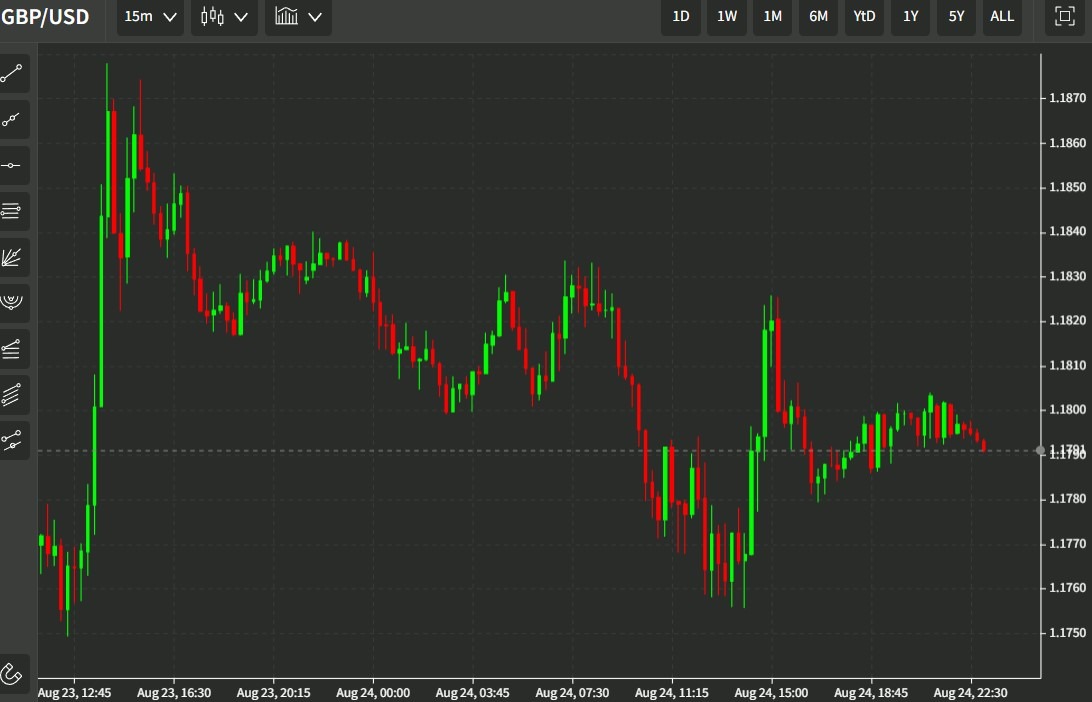This screenshot has width=1092, height=702.
Task: Show ALL chart history range
Action: (1002, 17)
